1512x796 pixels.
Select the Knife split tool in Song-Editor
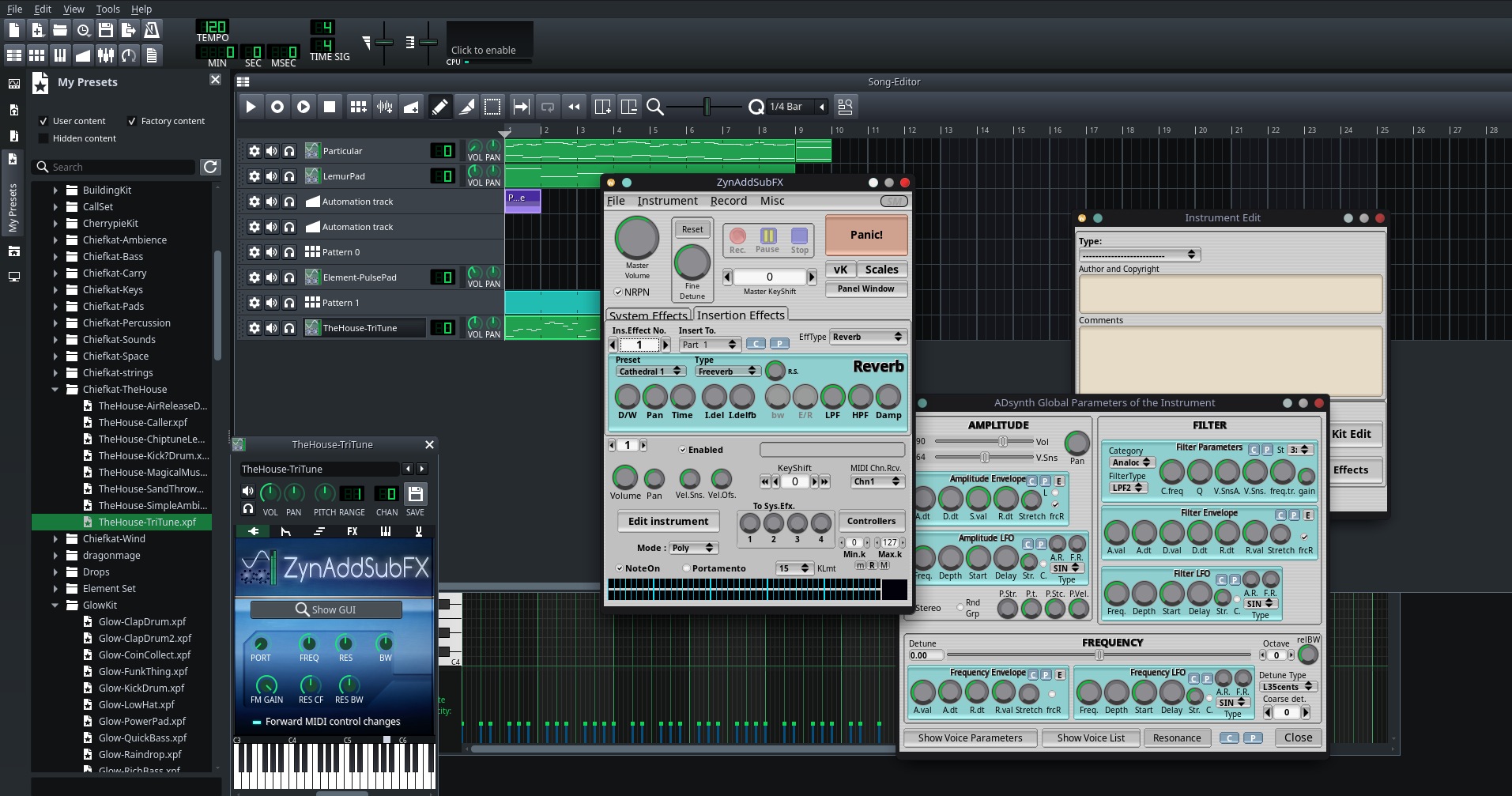coord(466,107)
